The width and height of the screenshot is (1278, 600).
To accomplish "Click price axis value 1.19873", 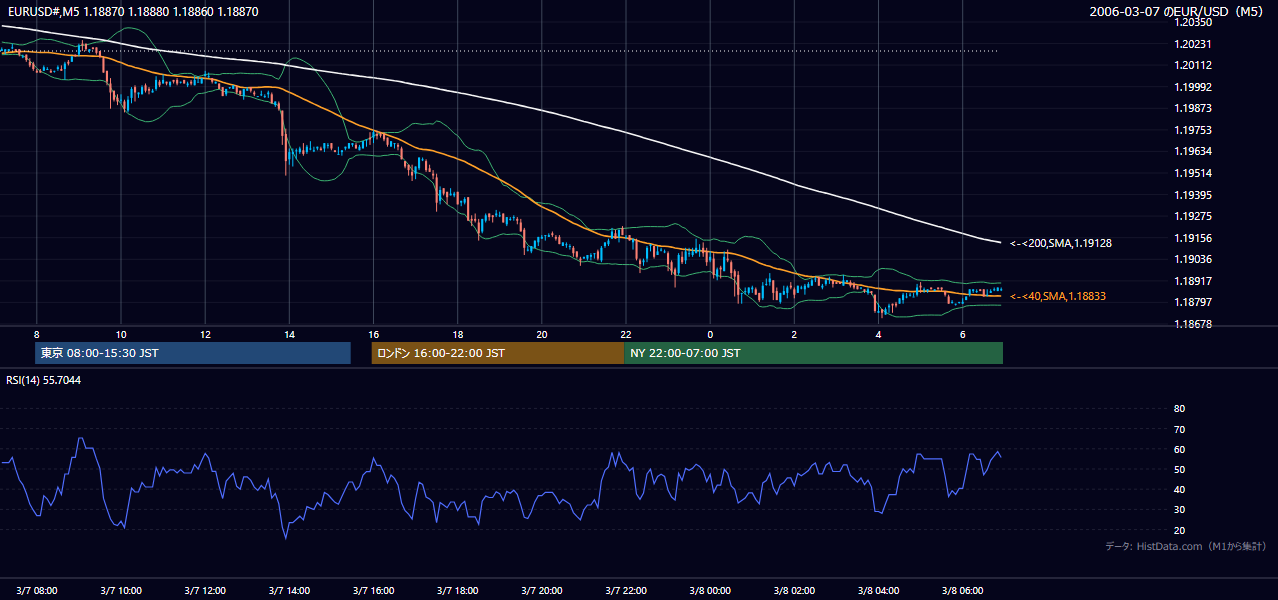I will (x=1192, y=108).
